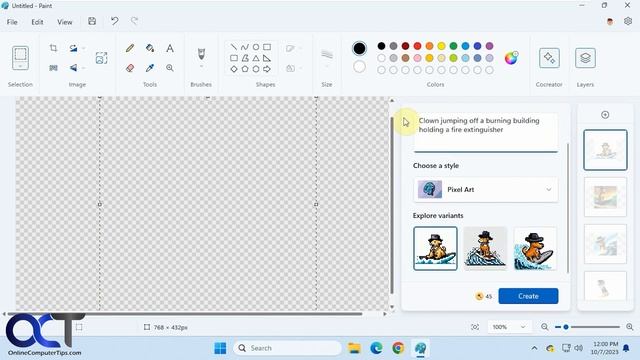The width and height of the screenshot is (640, 360).
Task: Click the zoom in plus button
Action: tap(629, 327)
